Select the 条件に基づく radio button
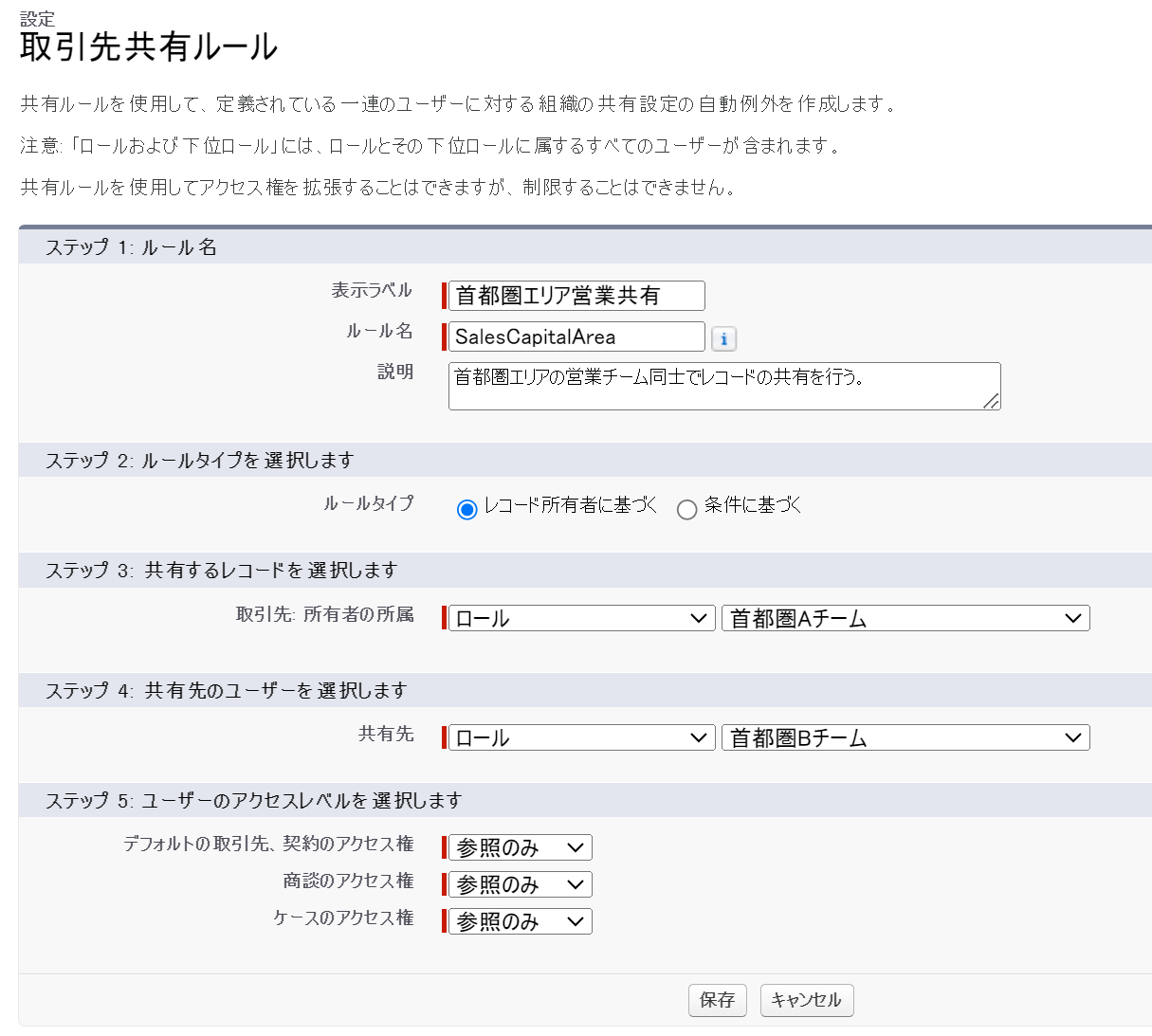This screenshot has height=1036, width=1152. (x=687, y=508)
